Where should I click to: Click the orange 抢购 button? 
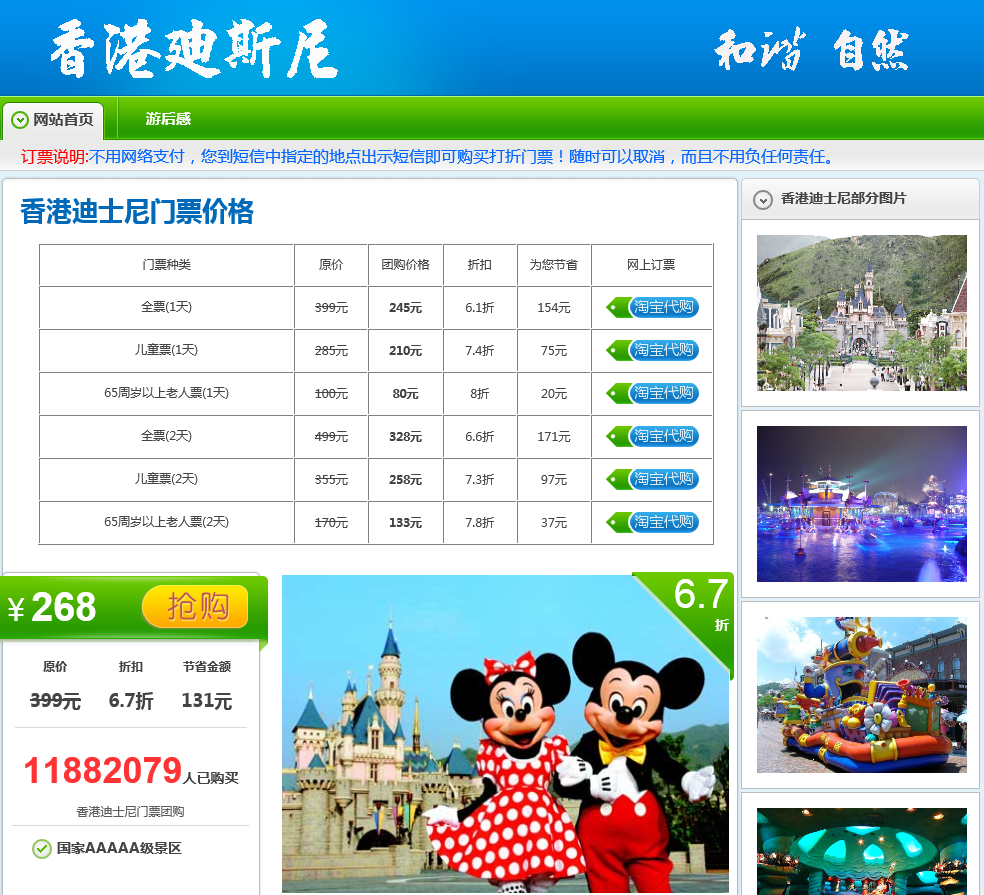pyautogui.click(x=195, y=607)
